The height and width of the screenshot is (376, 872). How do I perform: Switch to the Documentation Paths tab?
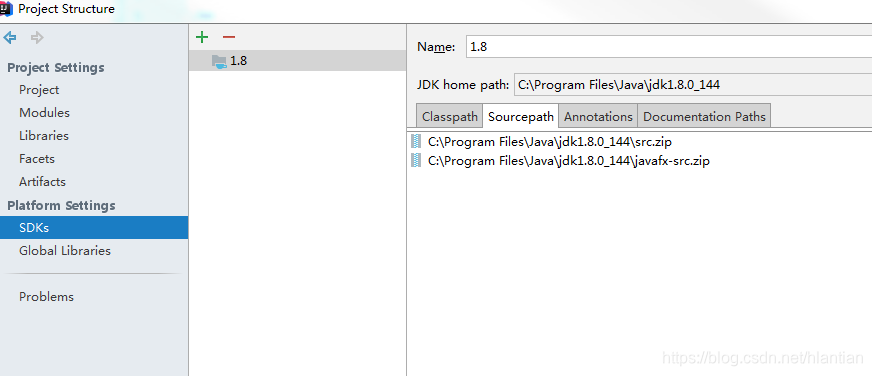tap(704, 117)
